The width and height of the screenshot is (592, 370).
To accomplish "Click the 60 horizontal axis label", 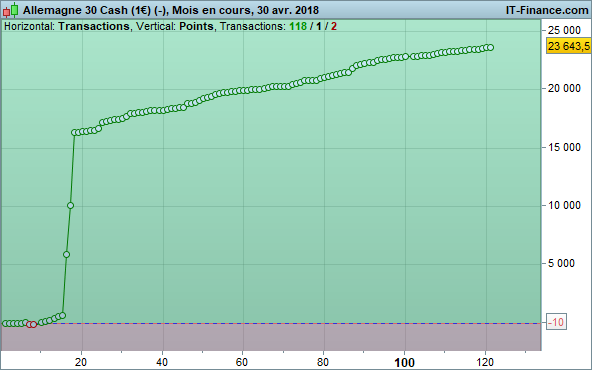I will (242, 362).
